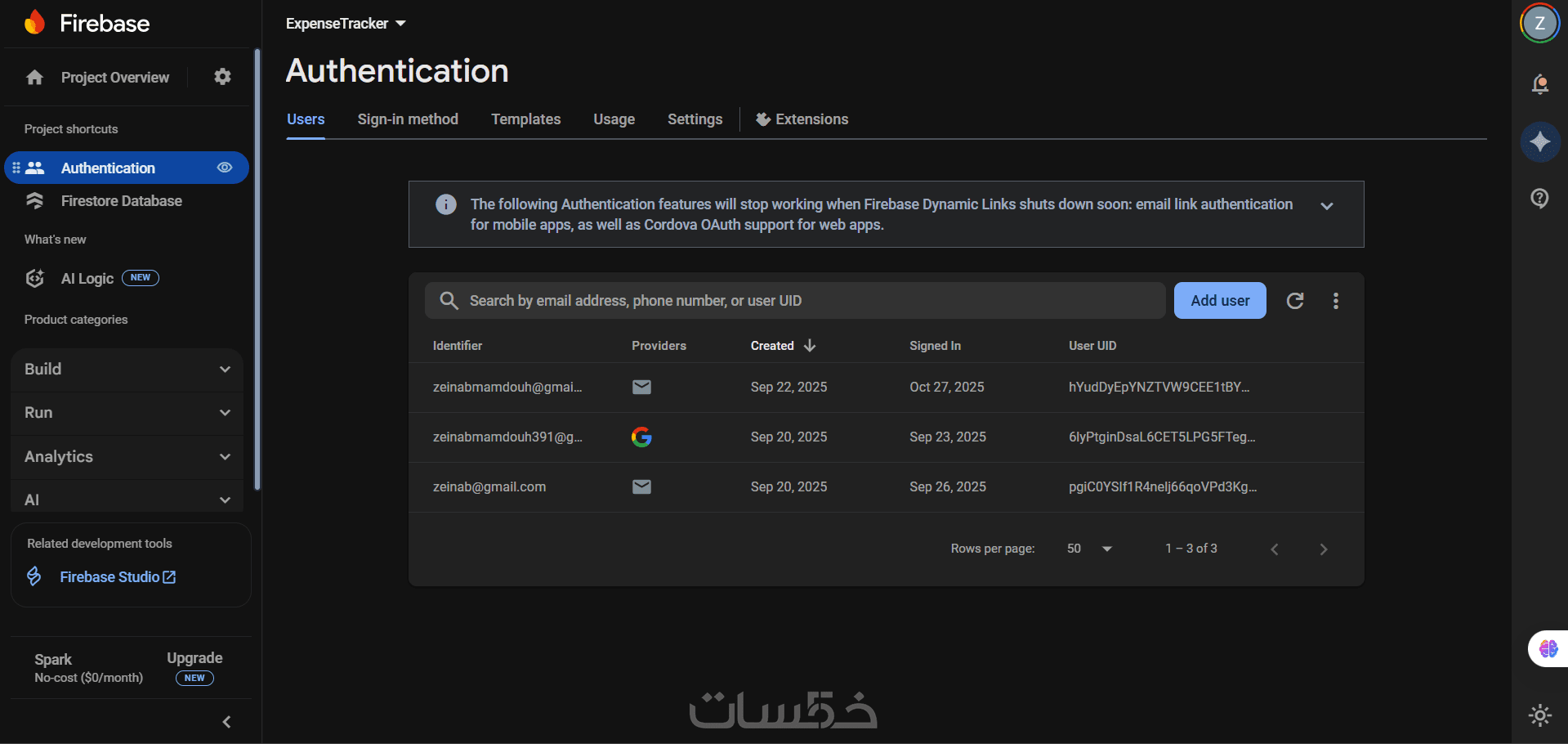Click the Add user button

(x=1220, y=301)
